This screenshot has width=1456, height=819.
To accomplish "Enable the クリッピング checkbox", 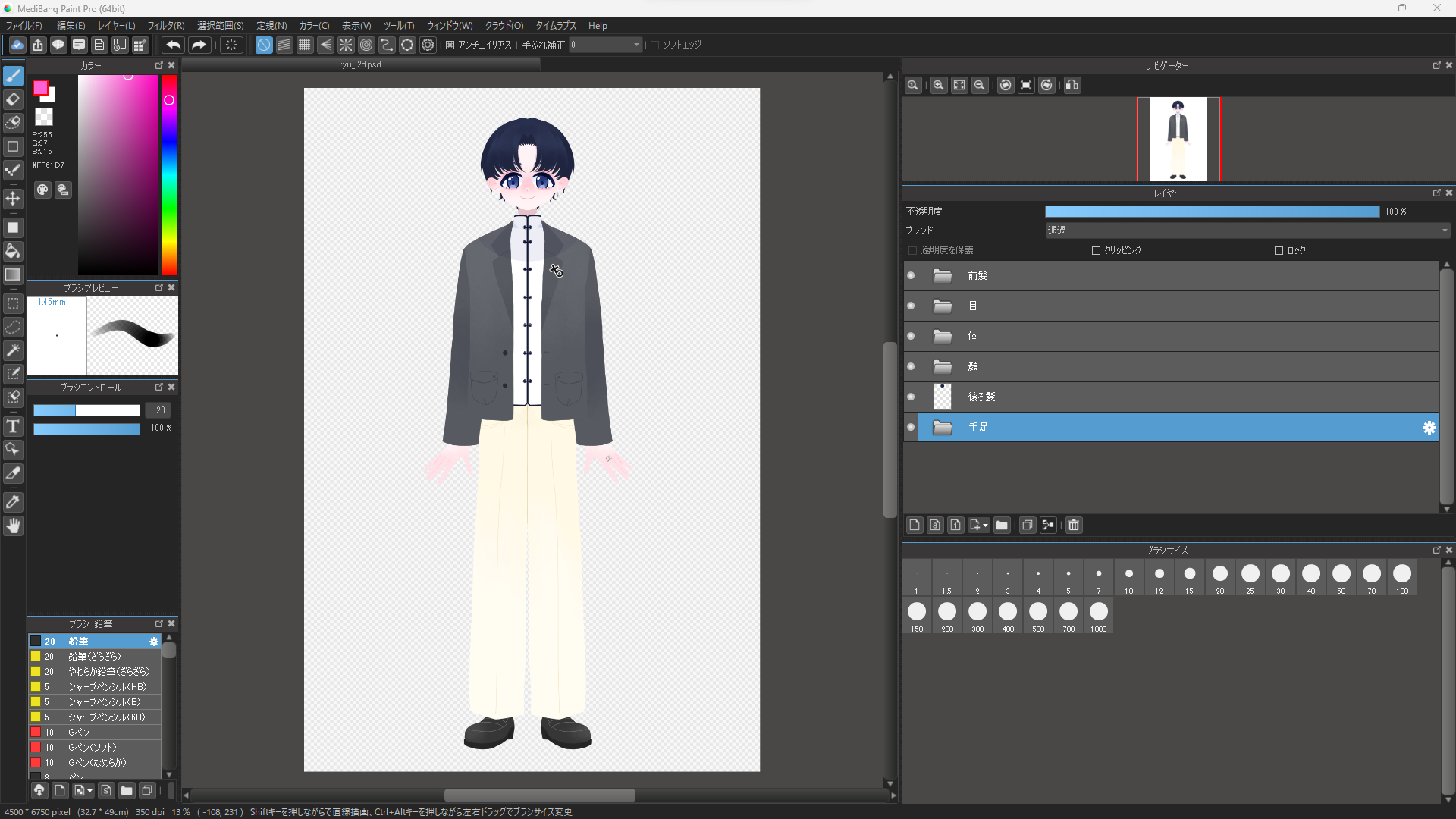I will (x=1096, y=250).
